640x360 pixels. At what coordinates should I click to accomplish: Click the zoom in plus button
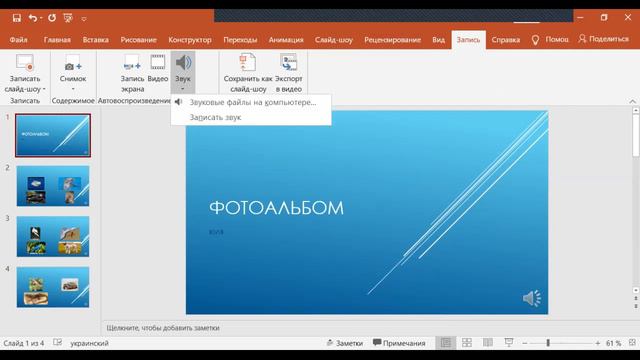click(598, 343)
